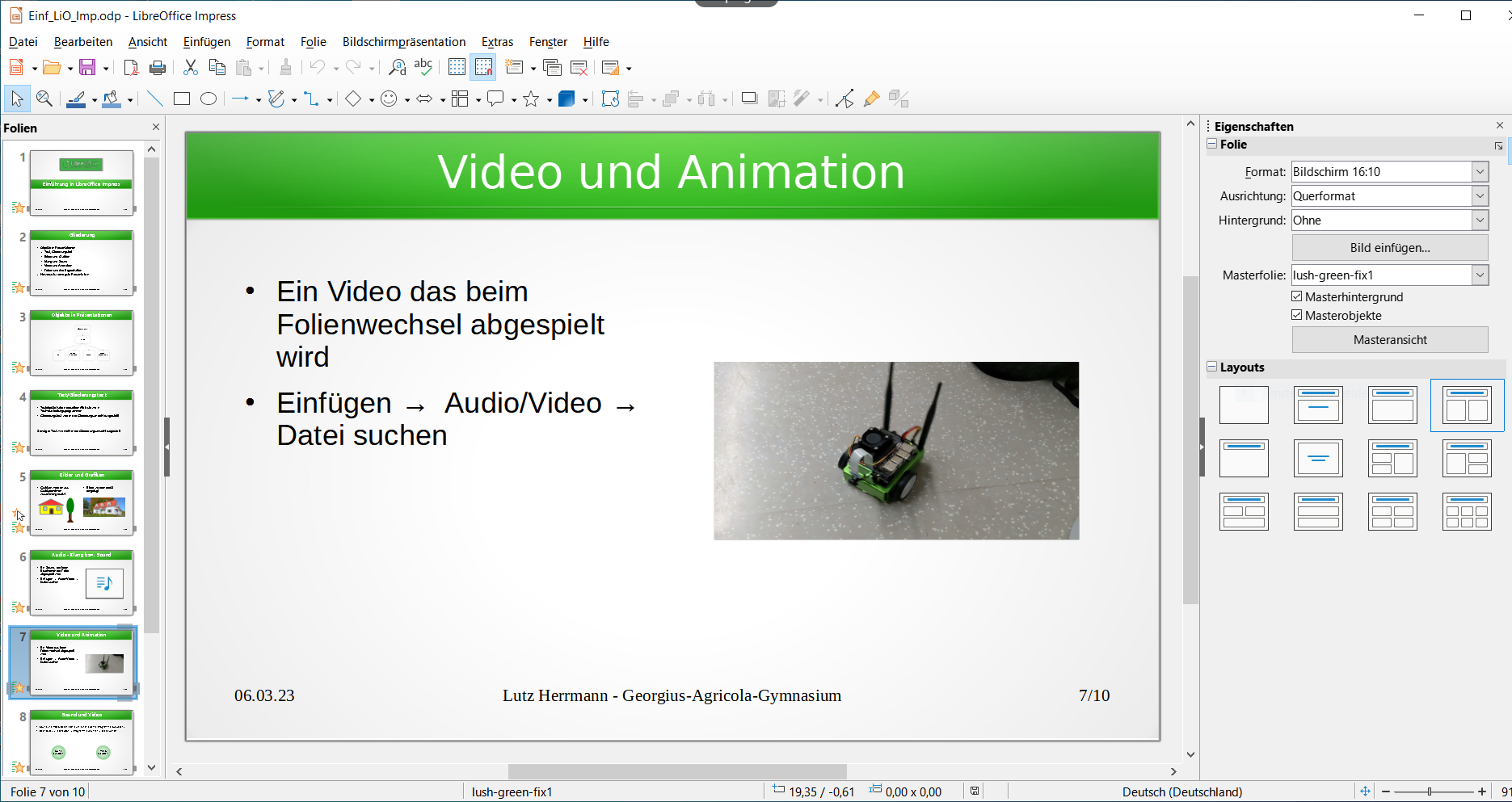Open the Einfügen menu
Screen dimensions: 1512x802
tap(207, 42)
